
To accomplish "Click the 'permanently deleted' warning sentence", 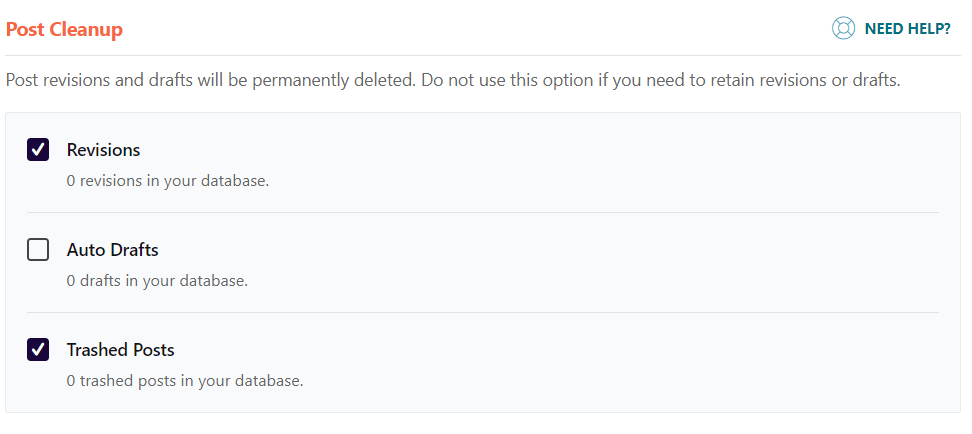I will [210, 80].
